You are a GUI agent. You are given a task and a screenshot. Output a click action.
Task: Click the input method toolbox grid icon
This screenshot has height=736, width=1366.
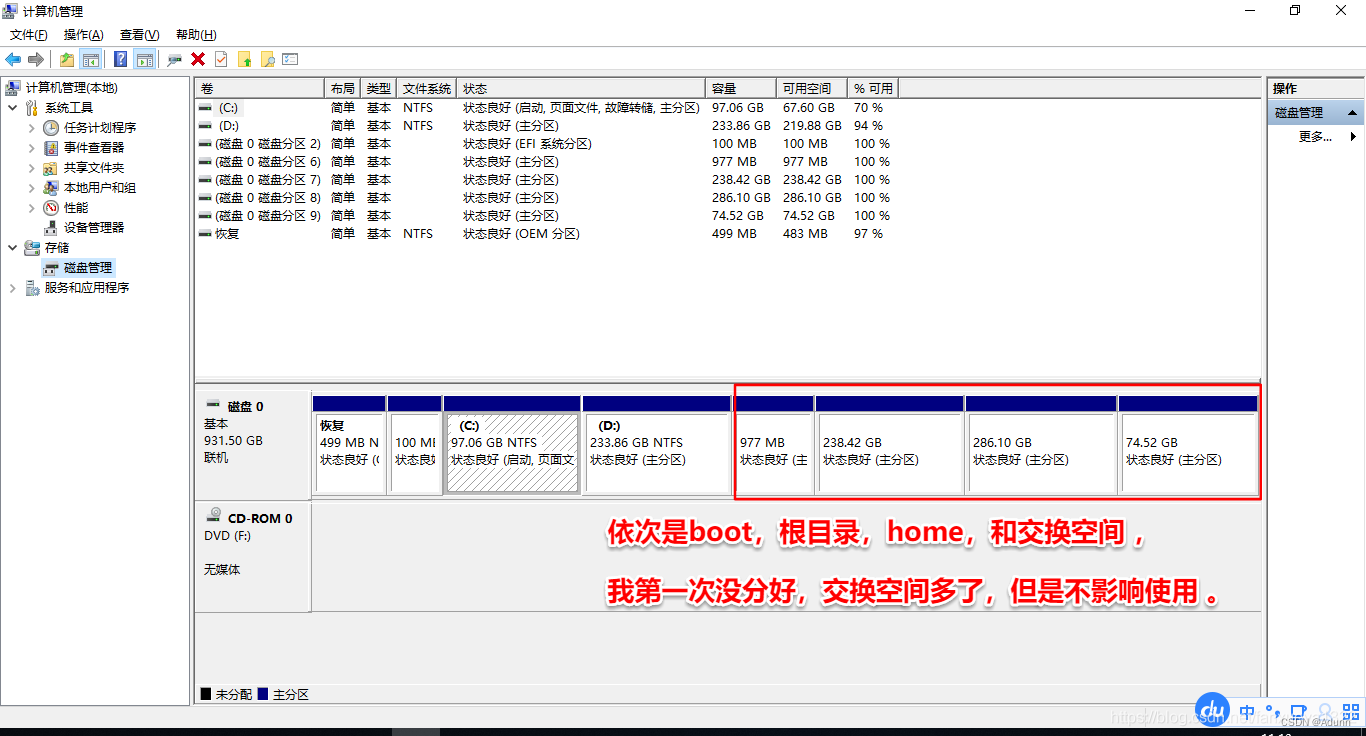coord(1351,712)
